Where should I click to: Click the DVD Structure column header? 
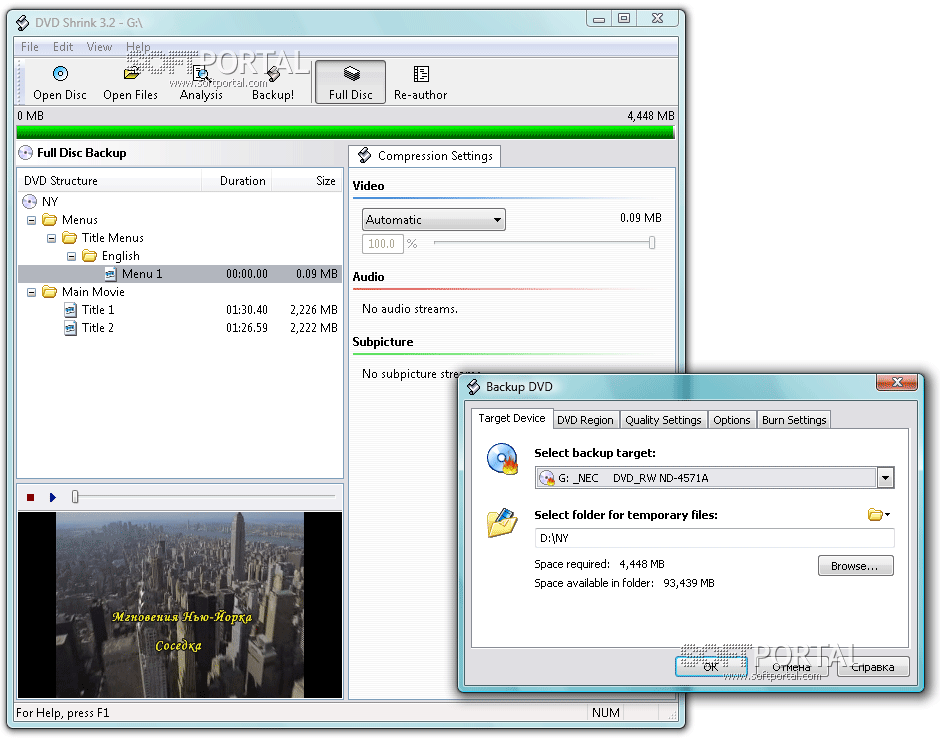tap(110, 181)
